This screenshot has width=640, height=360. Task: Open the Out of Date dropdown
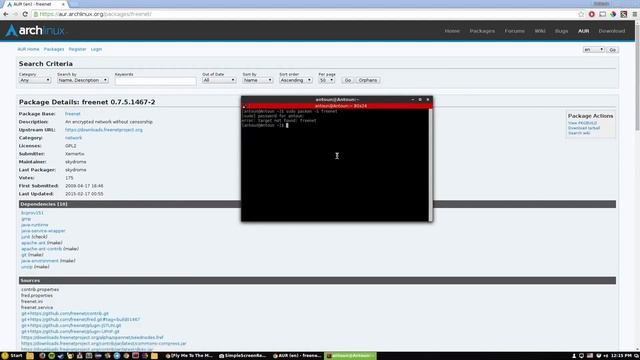coord(219,80)
